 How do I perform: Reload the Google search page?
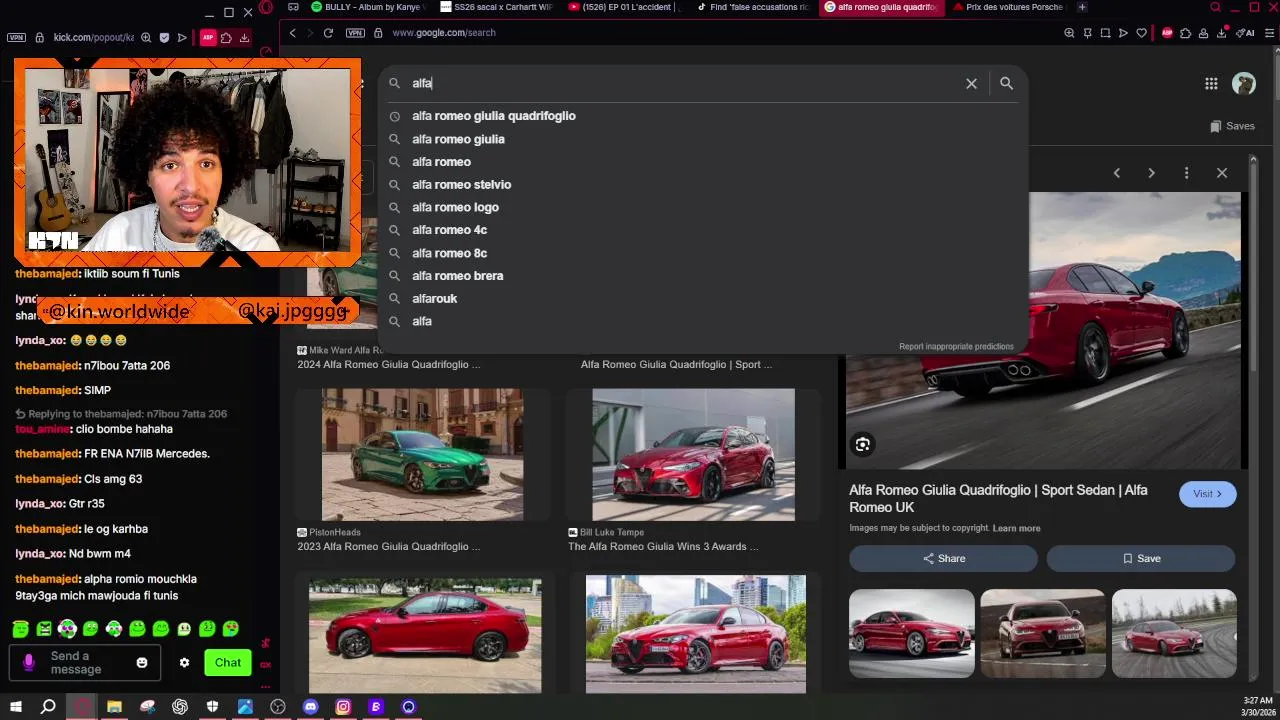tap(327, 33)
